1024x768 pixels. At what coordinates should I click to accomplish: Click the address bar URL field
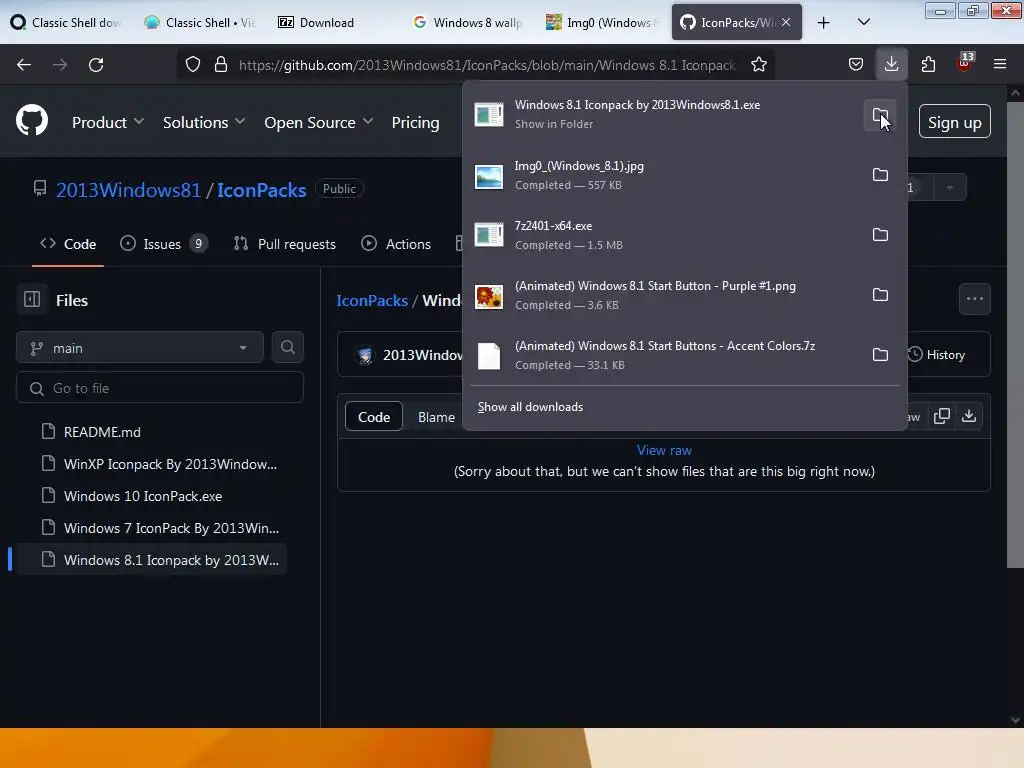[487, 65]
